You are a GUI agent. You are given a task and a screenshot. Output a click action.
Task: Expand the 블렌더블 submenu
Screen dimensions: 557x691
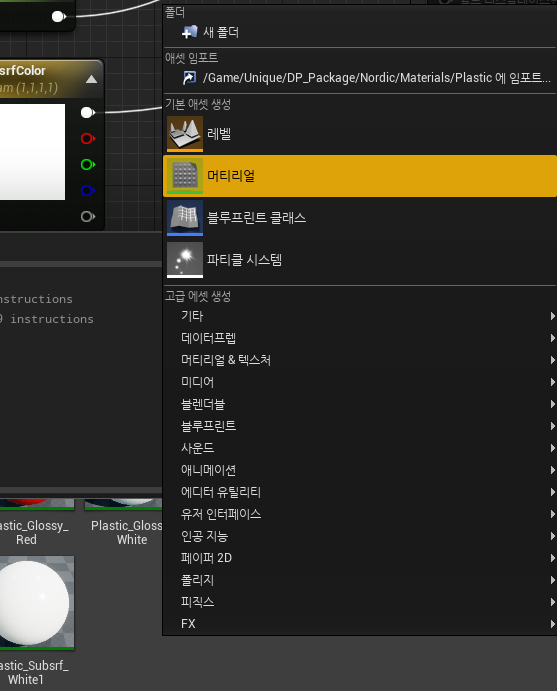(x=360, y=404)
